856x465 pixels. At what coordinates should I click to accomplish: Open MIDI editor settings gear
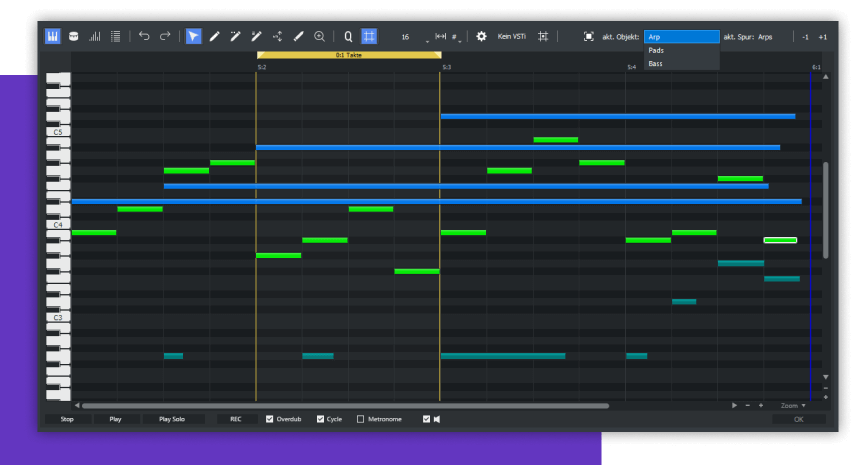pos(481,36)
